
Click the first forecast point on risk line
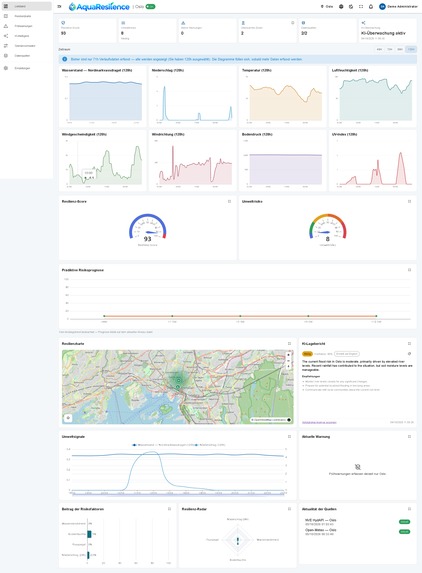(104, 316)
